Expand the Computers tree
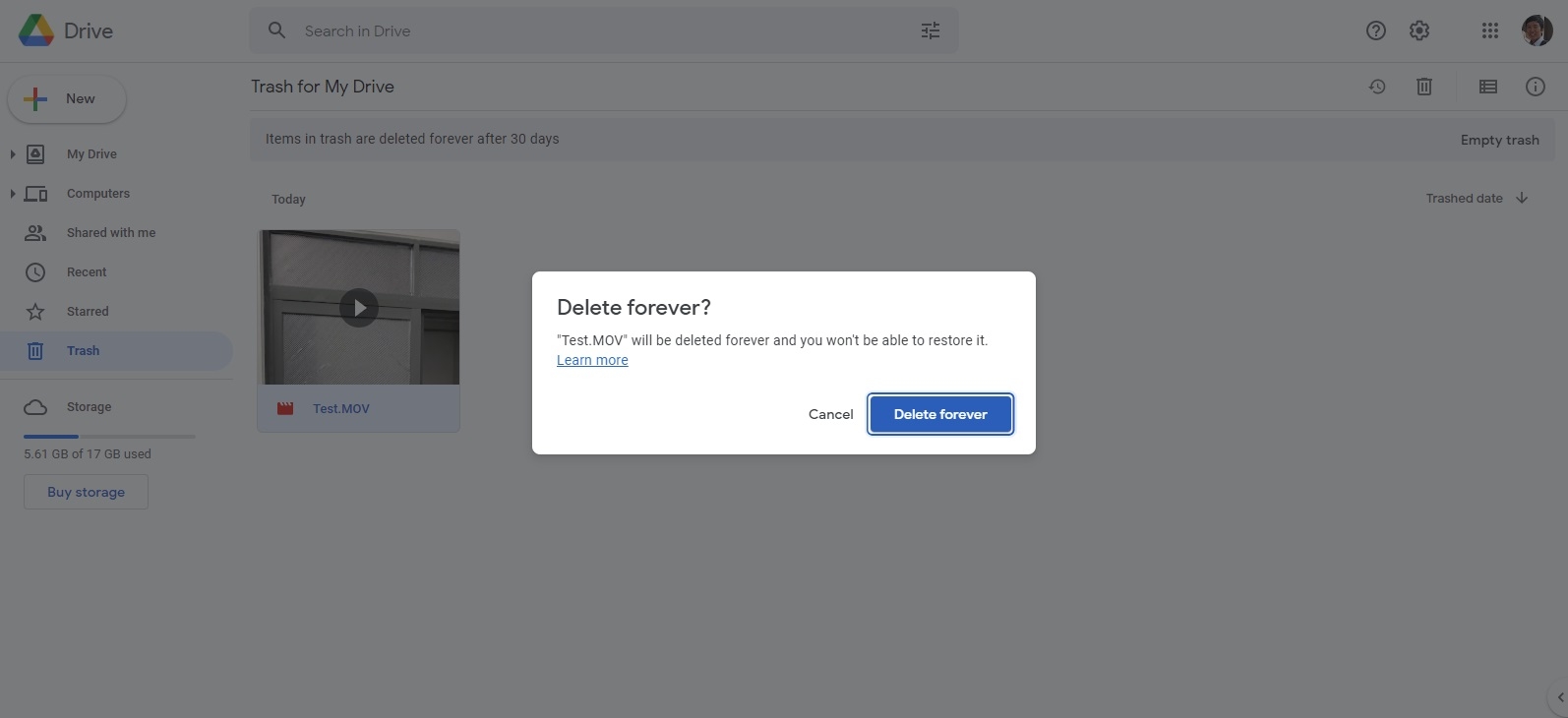This screenshot has width=1568, height=718. (13, 194)
